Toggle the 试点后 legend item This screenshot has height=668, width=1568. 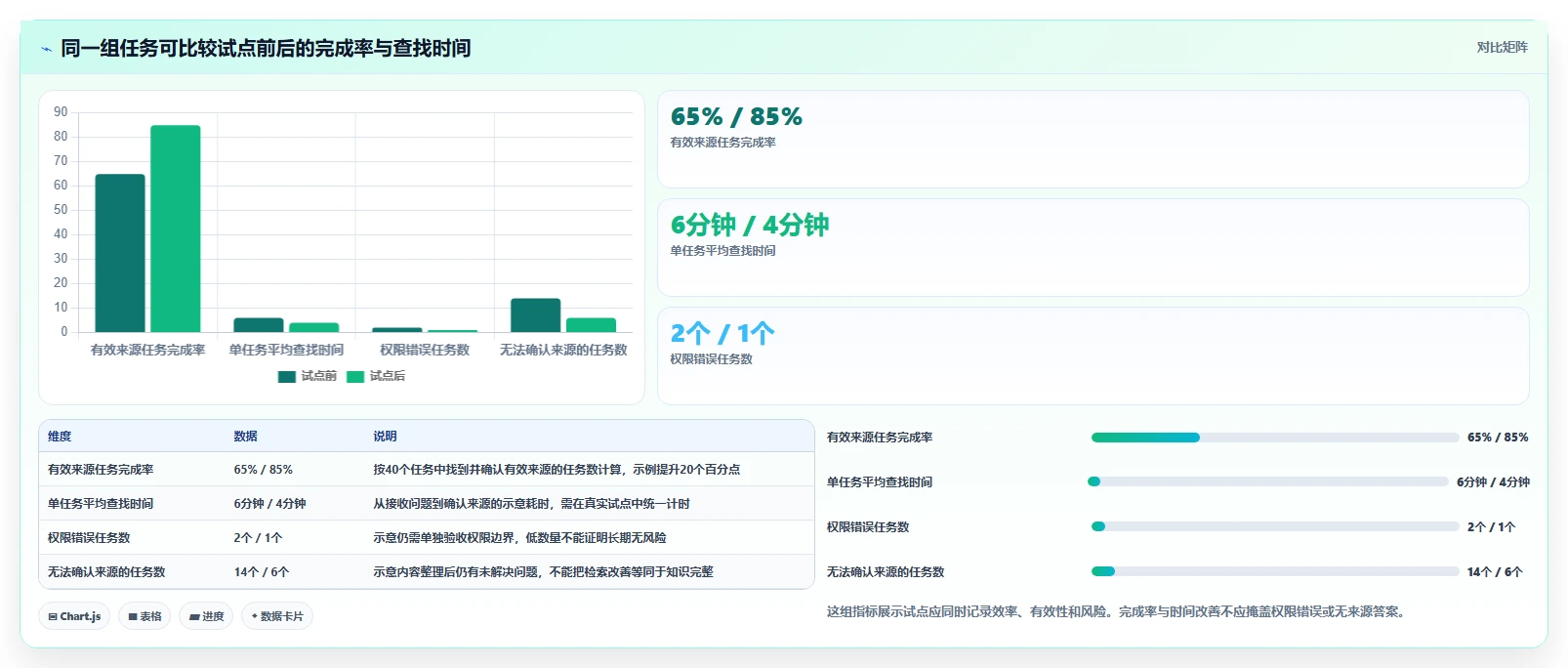(x=376, y=376)
